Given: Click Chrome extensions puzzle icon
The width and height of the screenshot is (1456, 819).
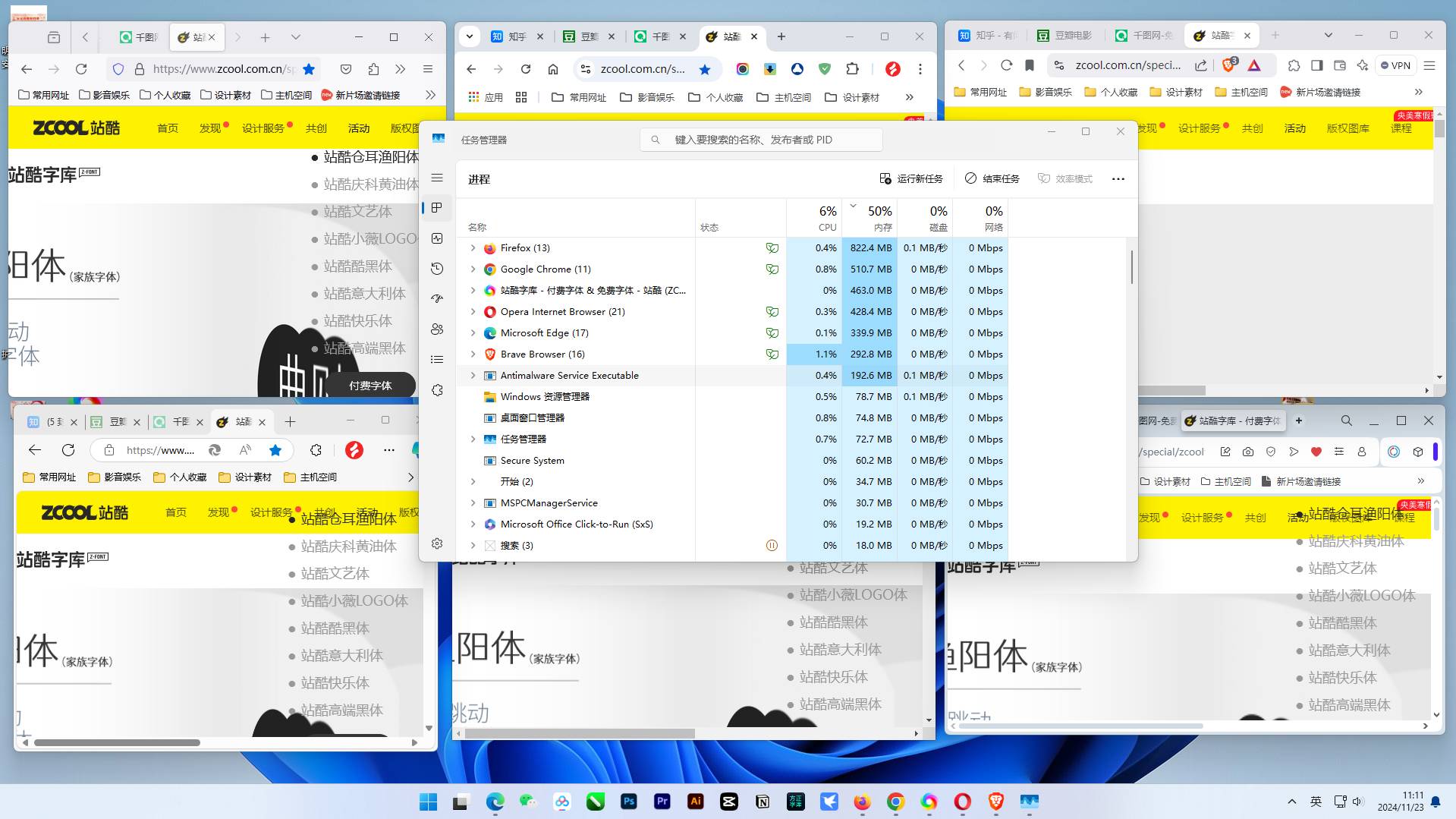Looking at the screenshot, I should point(852,69).
